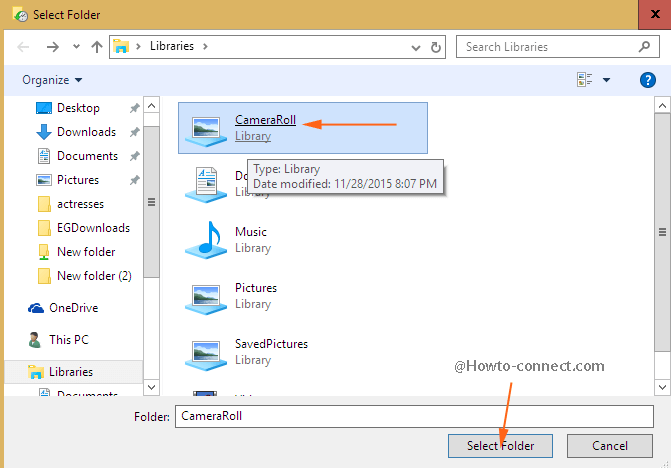Open New folder in navigation pane
The height and width of the screenshot is (468, 671).
pos(86,252)
